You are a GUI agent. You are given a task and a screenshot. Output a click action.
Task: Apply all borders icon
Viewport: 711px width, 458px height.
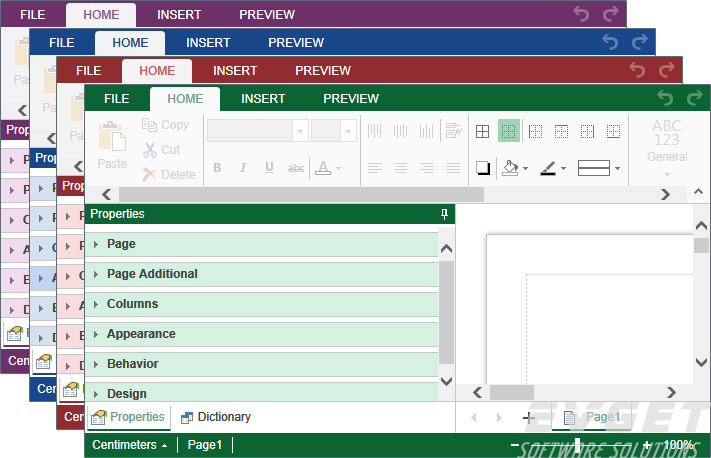tap(482, 132)
